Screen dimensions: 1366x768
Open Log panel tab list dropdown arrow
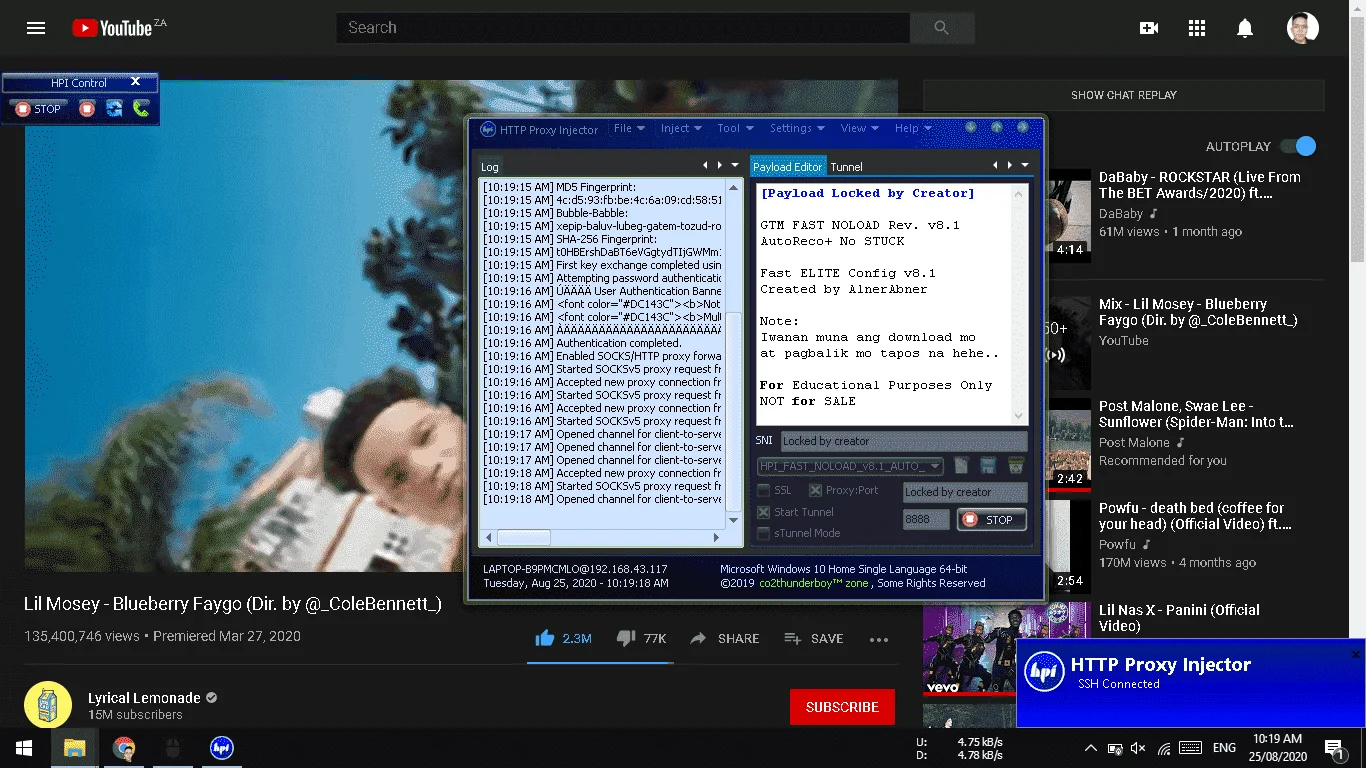point(735,165)
